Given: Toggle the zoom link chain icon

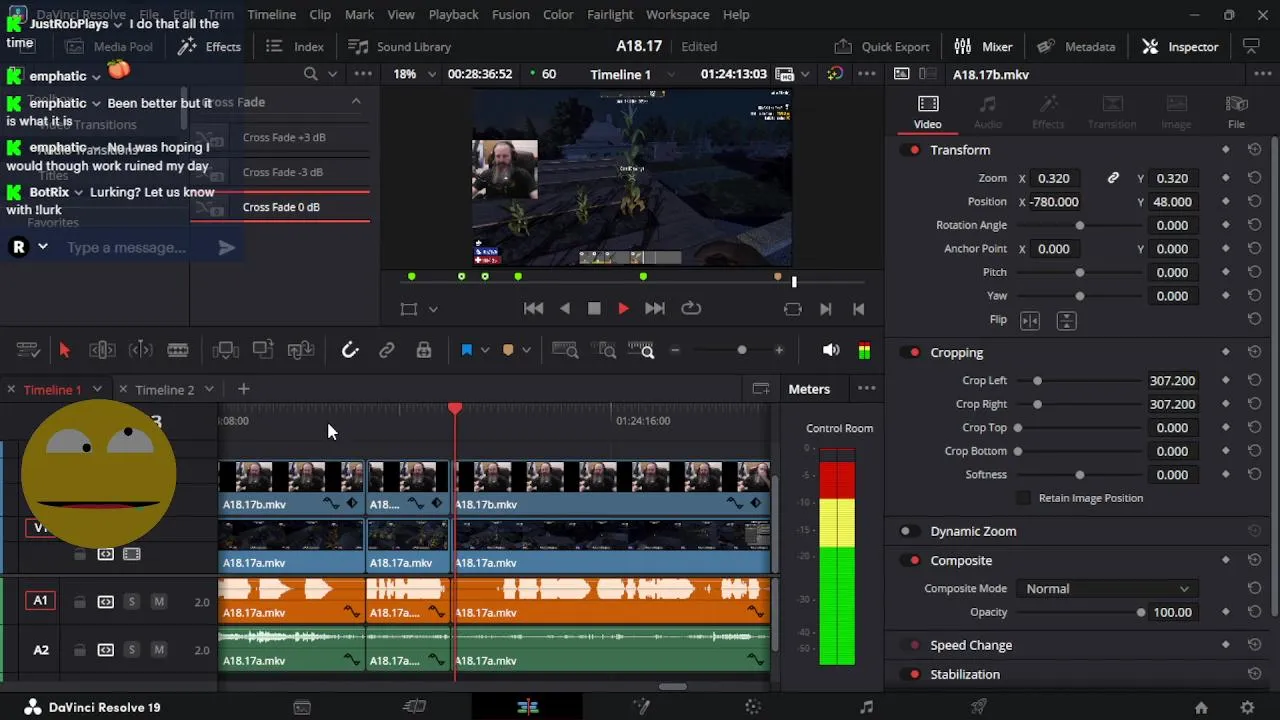Looking at the screenshot, I should tap(1113, 178).
